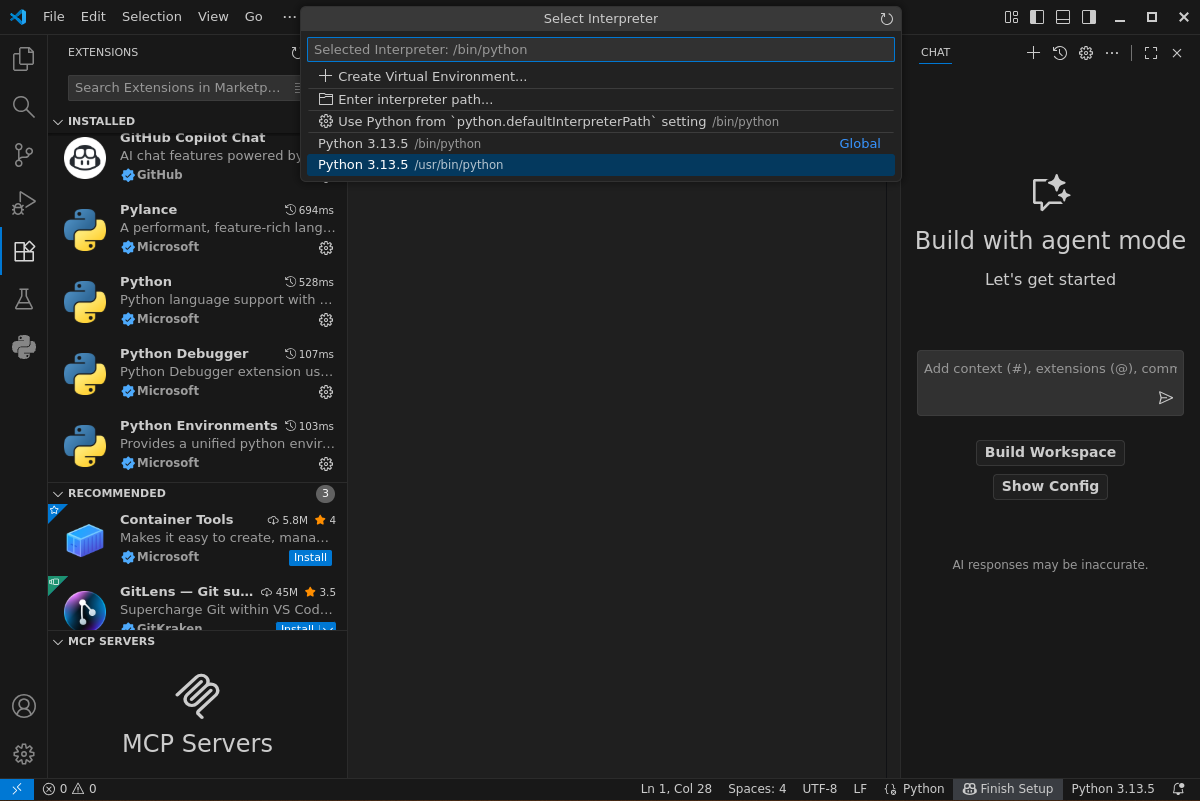Click the Build Workspace button

(x=1050, y=453)
